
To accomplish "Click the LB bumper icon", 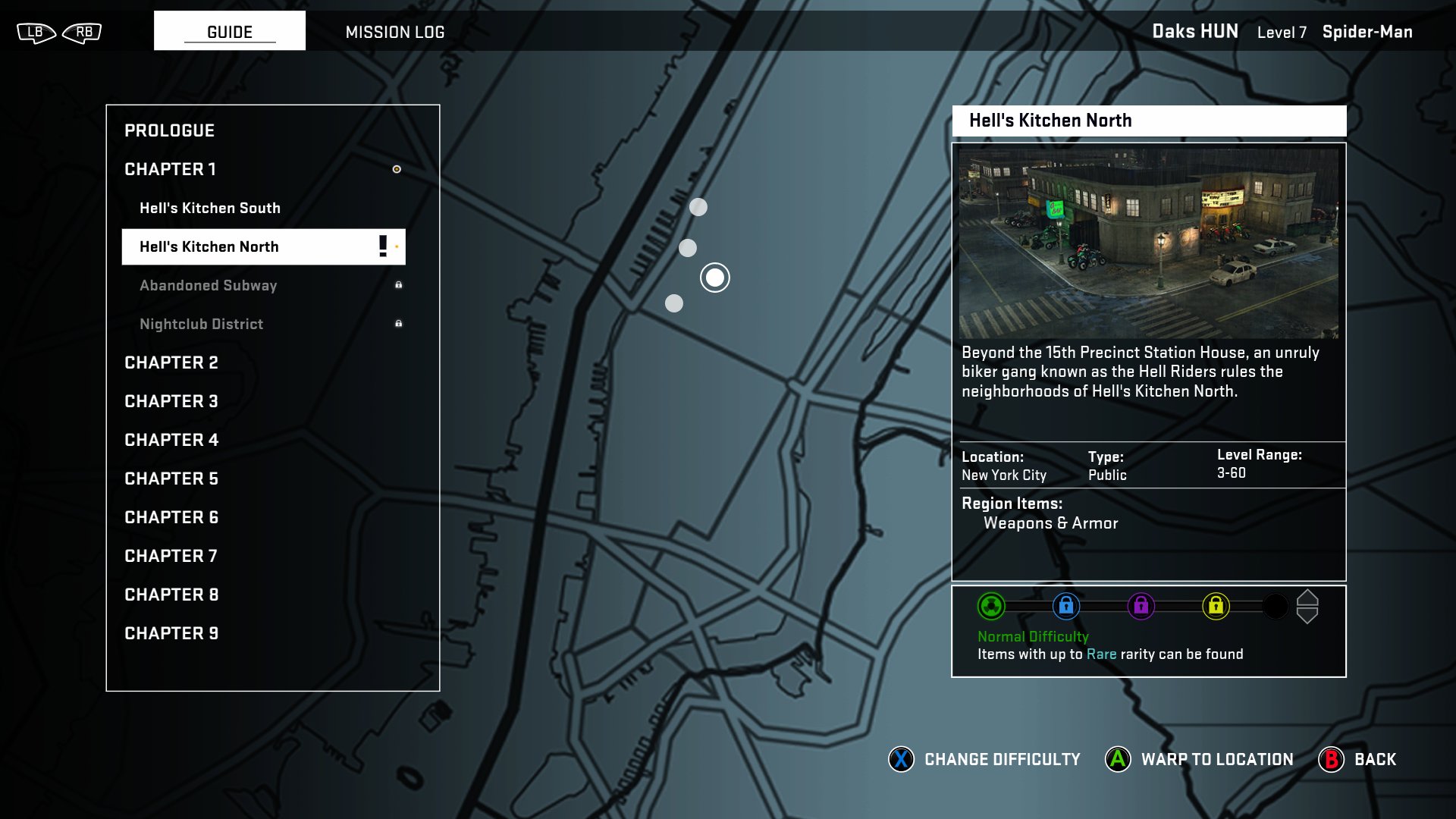I will (36, 32).
